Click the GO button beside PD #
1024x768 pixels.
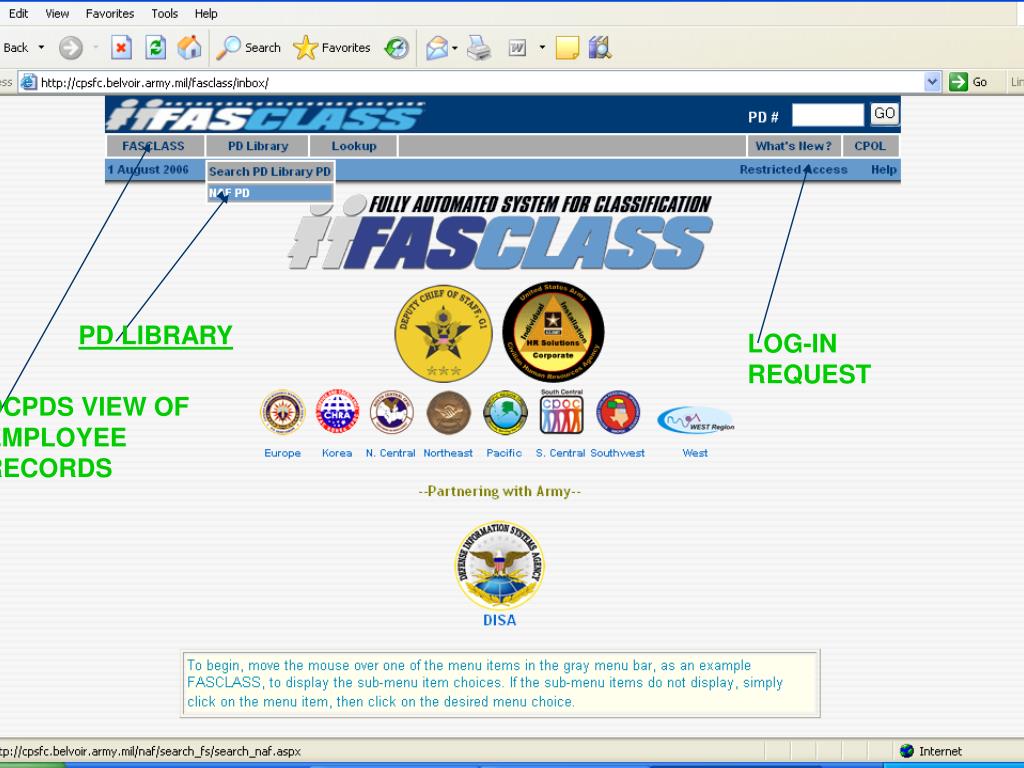coord(884,114)
